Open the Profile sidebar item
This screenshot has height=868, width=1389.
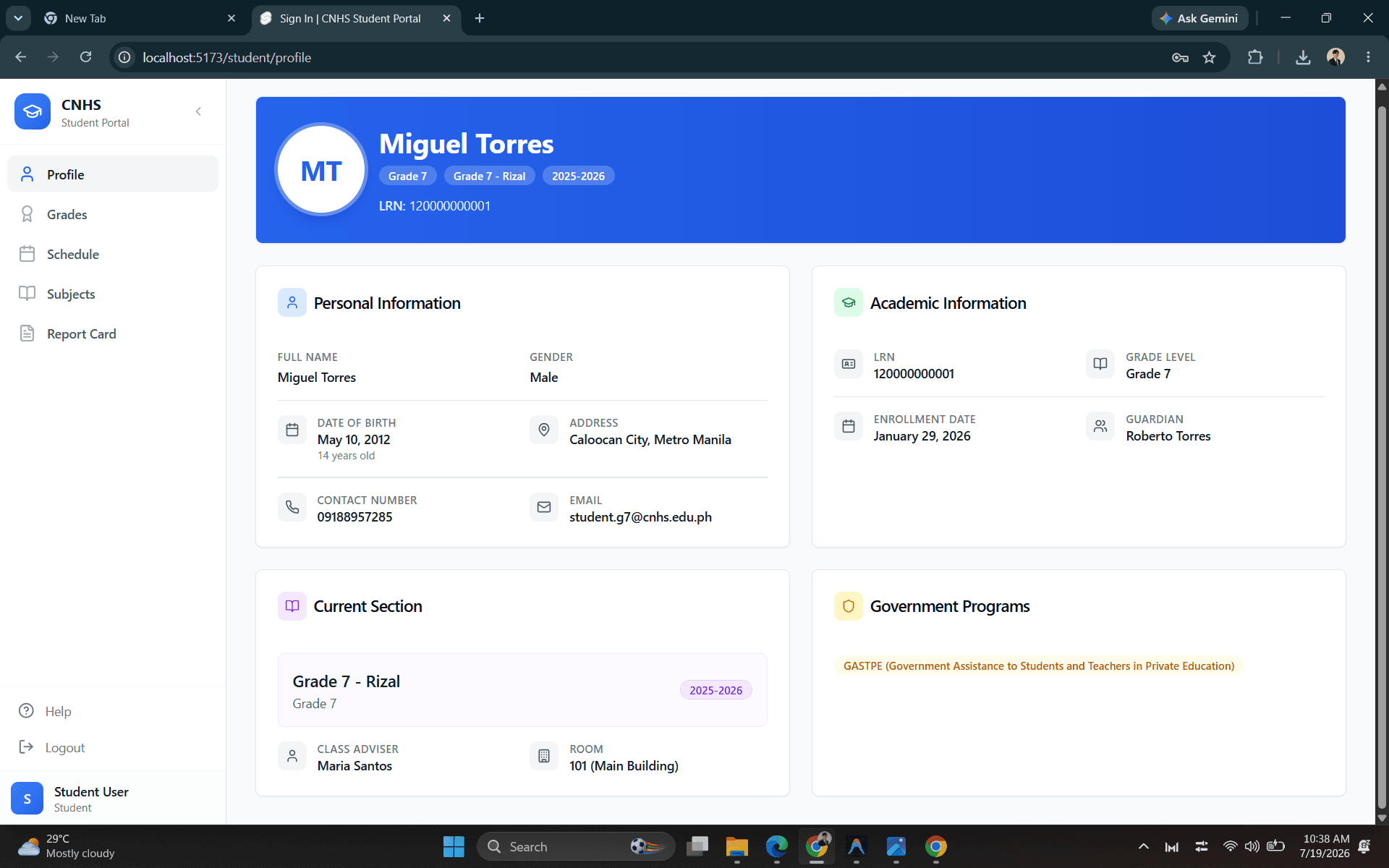[x=113, y=174]
